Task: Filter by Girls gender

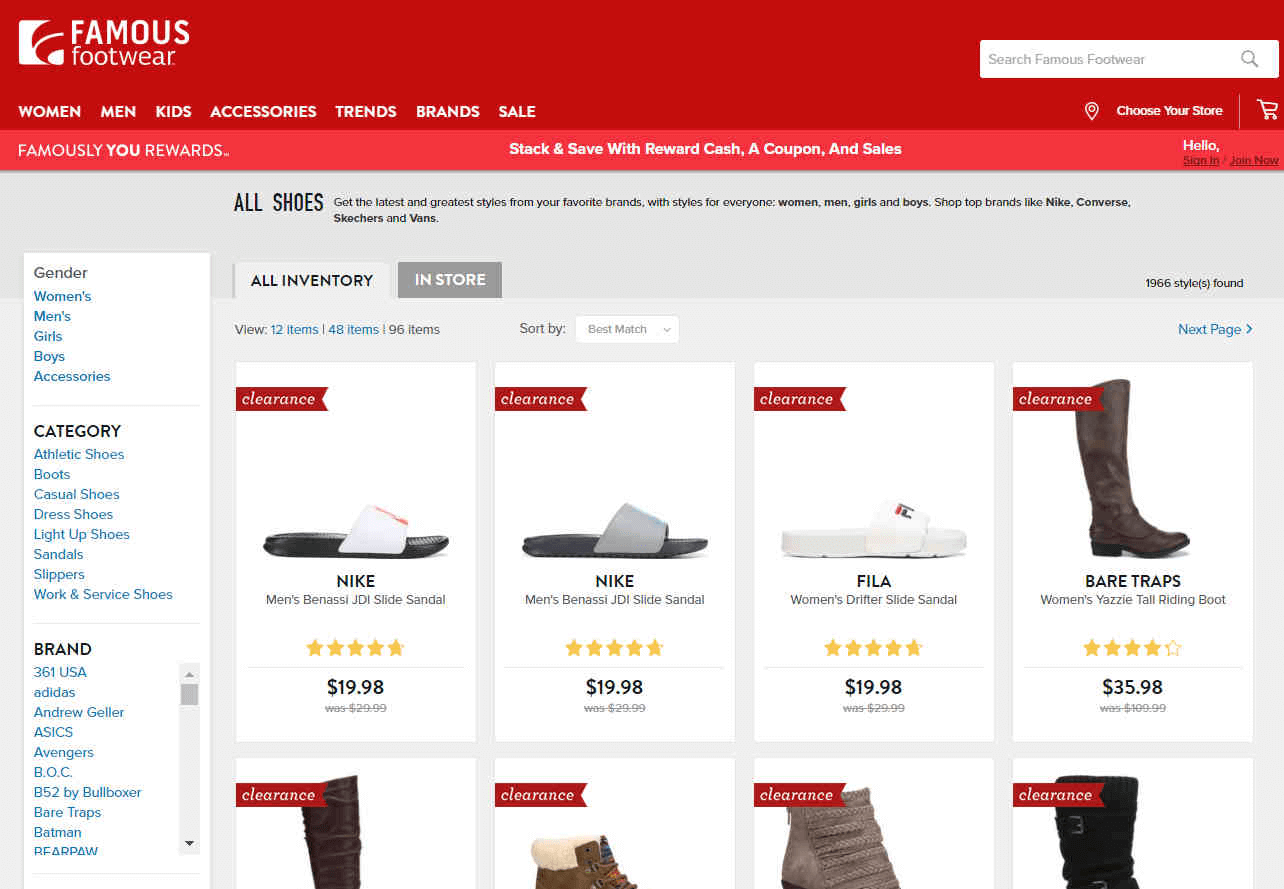Action: click(x=48, y=336)
